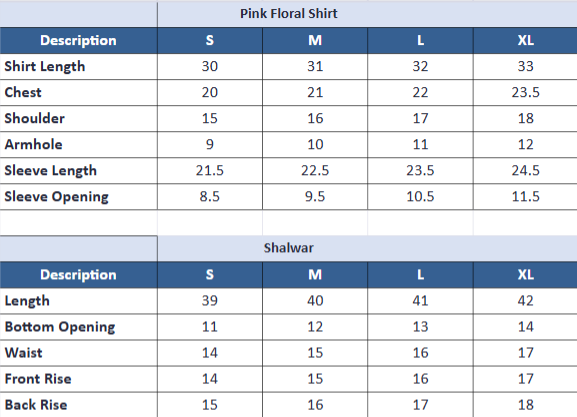Click the Shalwar table title cell
Viewport: 577px width, 417px height.
[x=367, y=248]
